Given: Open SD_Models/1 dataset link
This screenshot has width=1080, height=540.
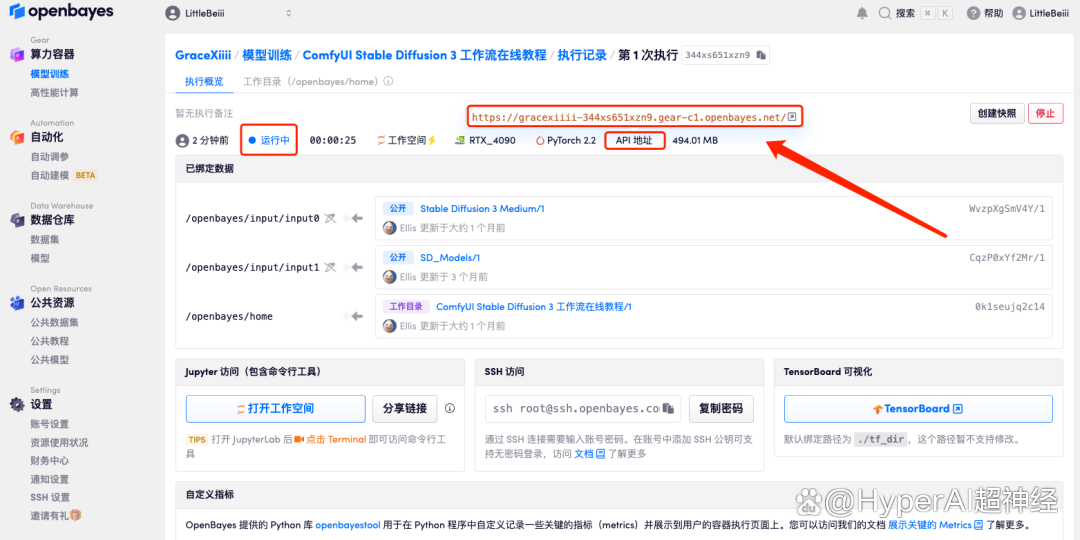Looking at the screenshot, I should click(x=450, y=258).
